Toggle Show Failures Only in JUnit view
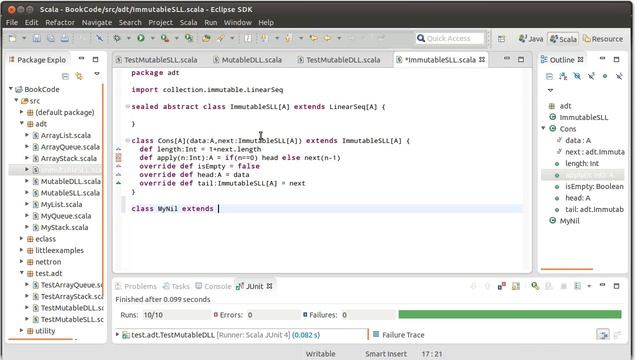Screen dimensions: 640x360 (502, 286)
